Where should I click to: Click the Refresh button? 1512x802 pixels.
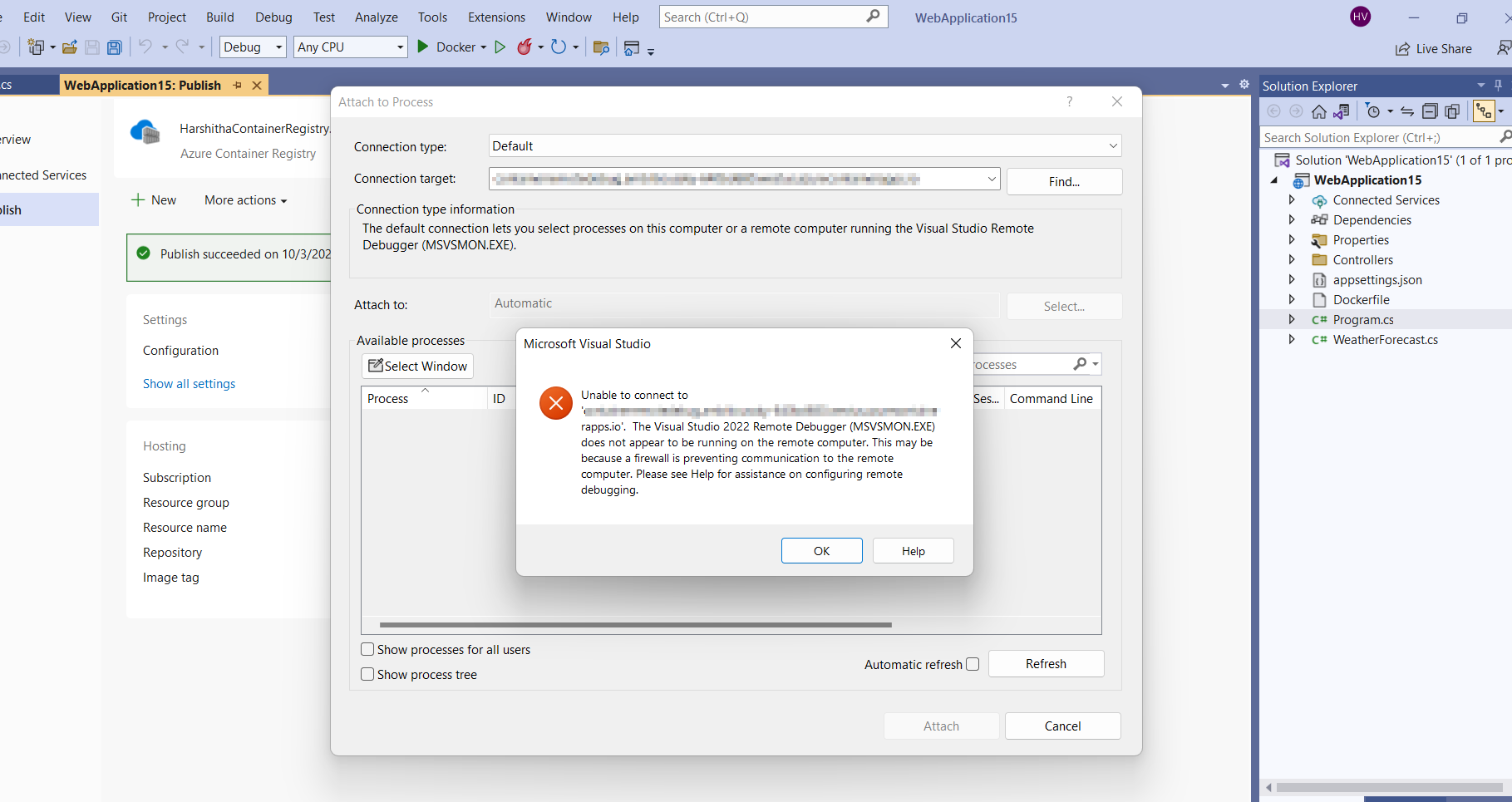1046,663
